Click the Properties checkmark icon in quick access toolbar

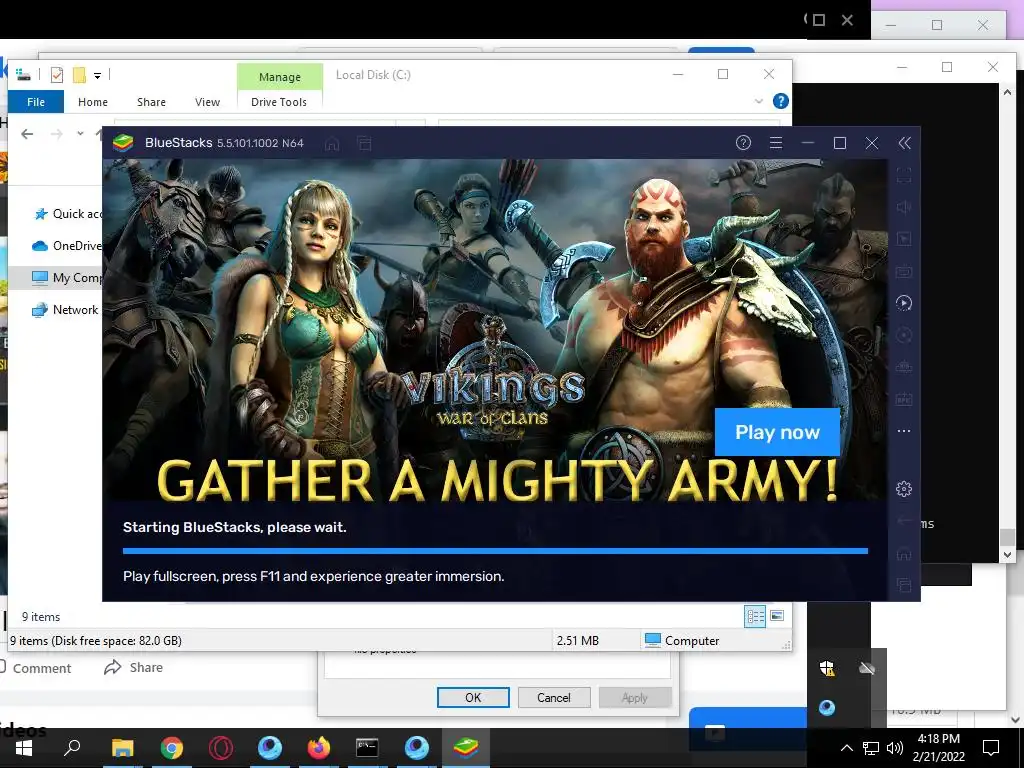click(x=57, y=75)
